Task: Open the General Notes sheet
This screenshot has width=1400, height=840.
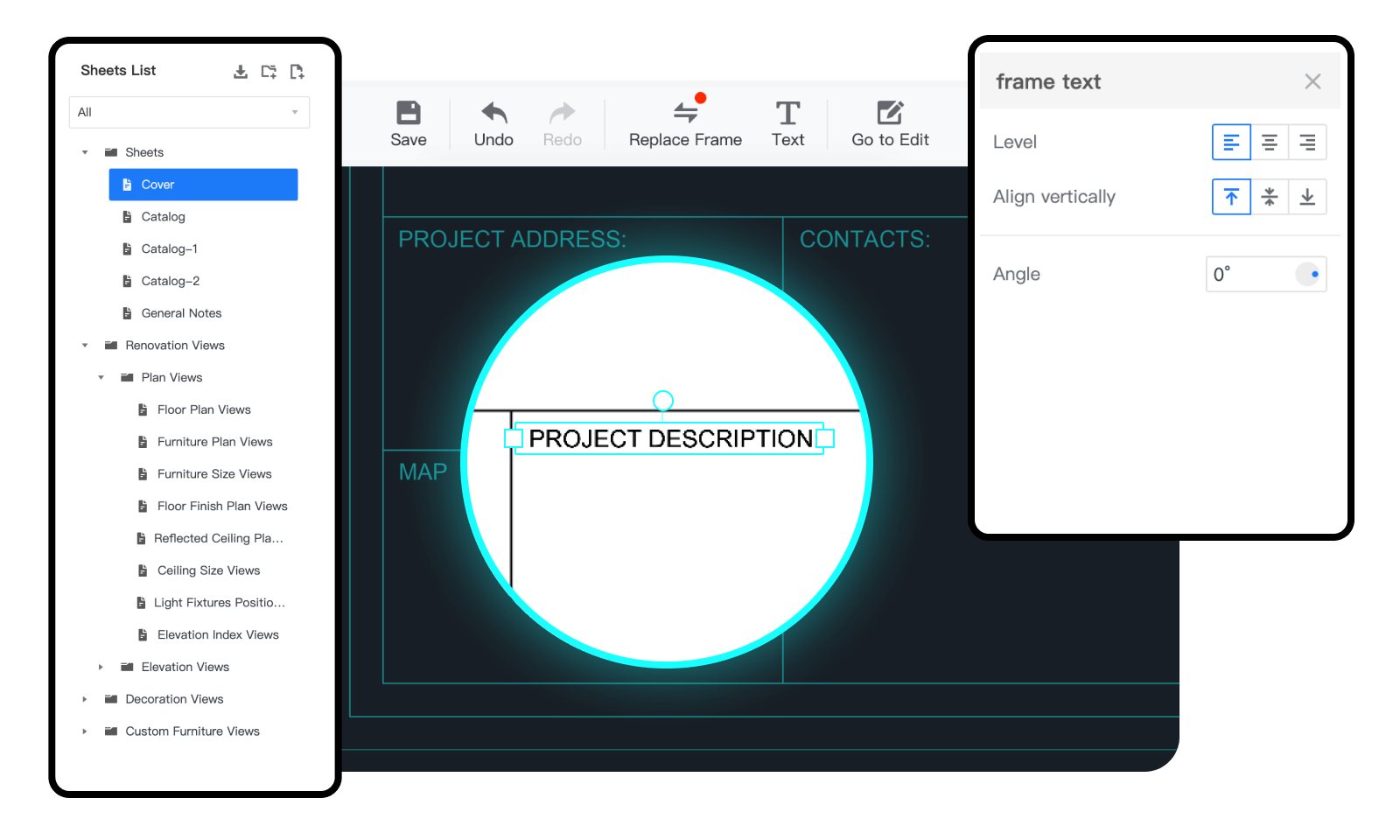Action: coord(181,313)
